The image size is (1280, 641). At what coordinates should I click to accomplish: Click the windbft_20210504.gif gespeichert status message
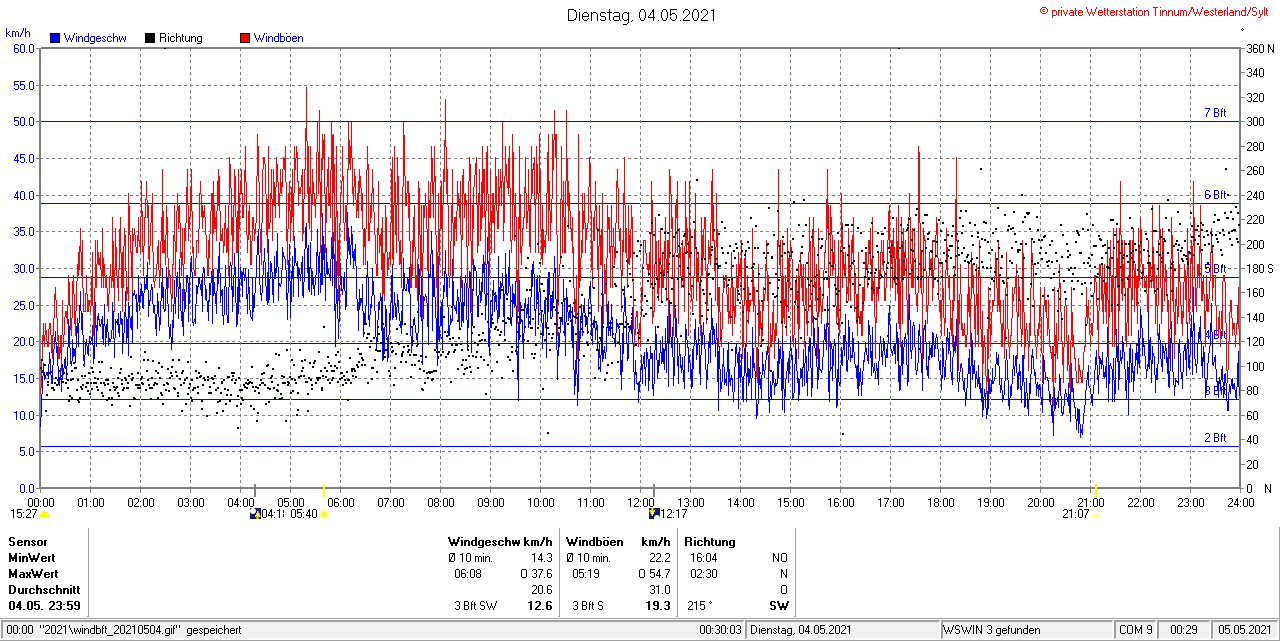124,630
